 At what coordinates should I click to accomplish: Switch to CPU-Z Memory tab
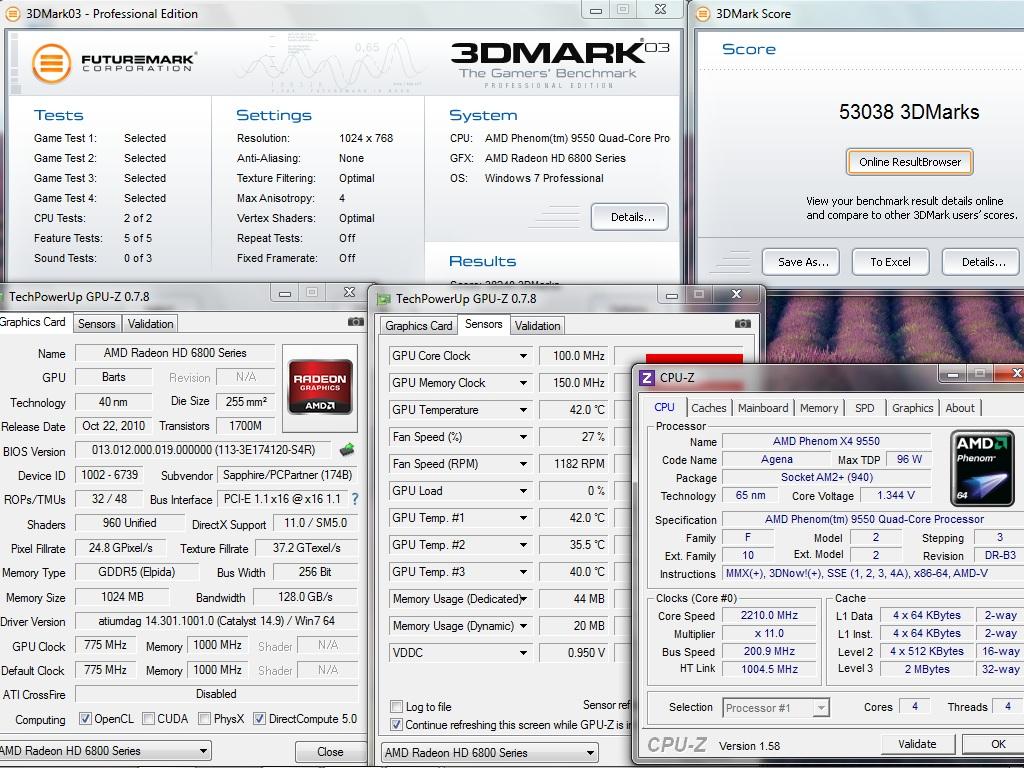coord(819,408)
